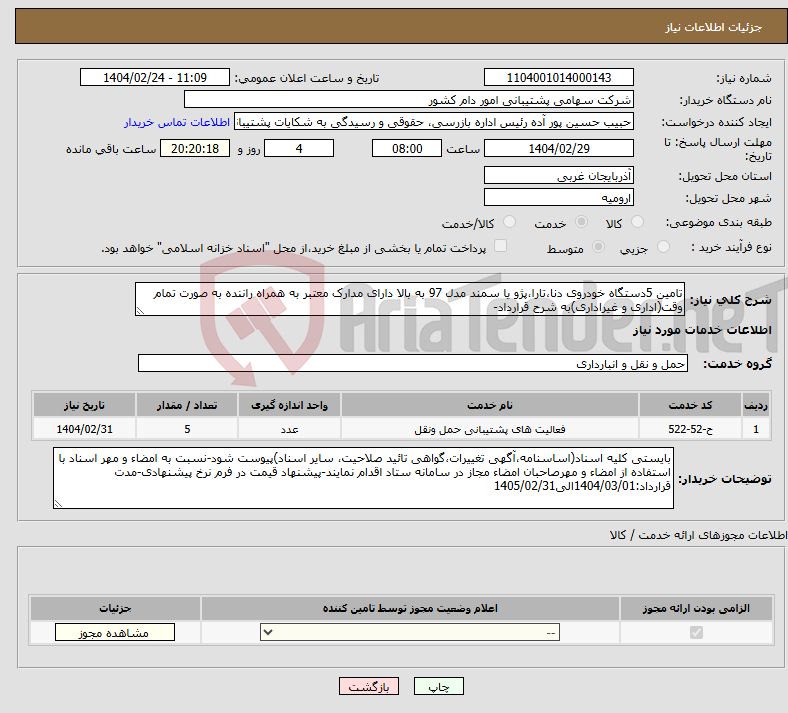This screenshot has height=713, width=788.
Task: Click the شماره نیاز label
Action: coord(744,78)
